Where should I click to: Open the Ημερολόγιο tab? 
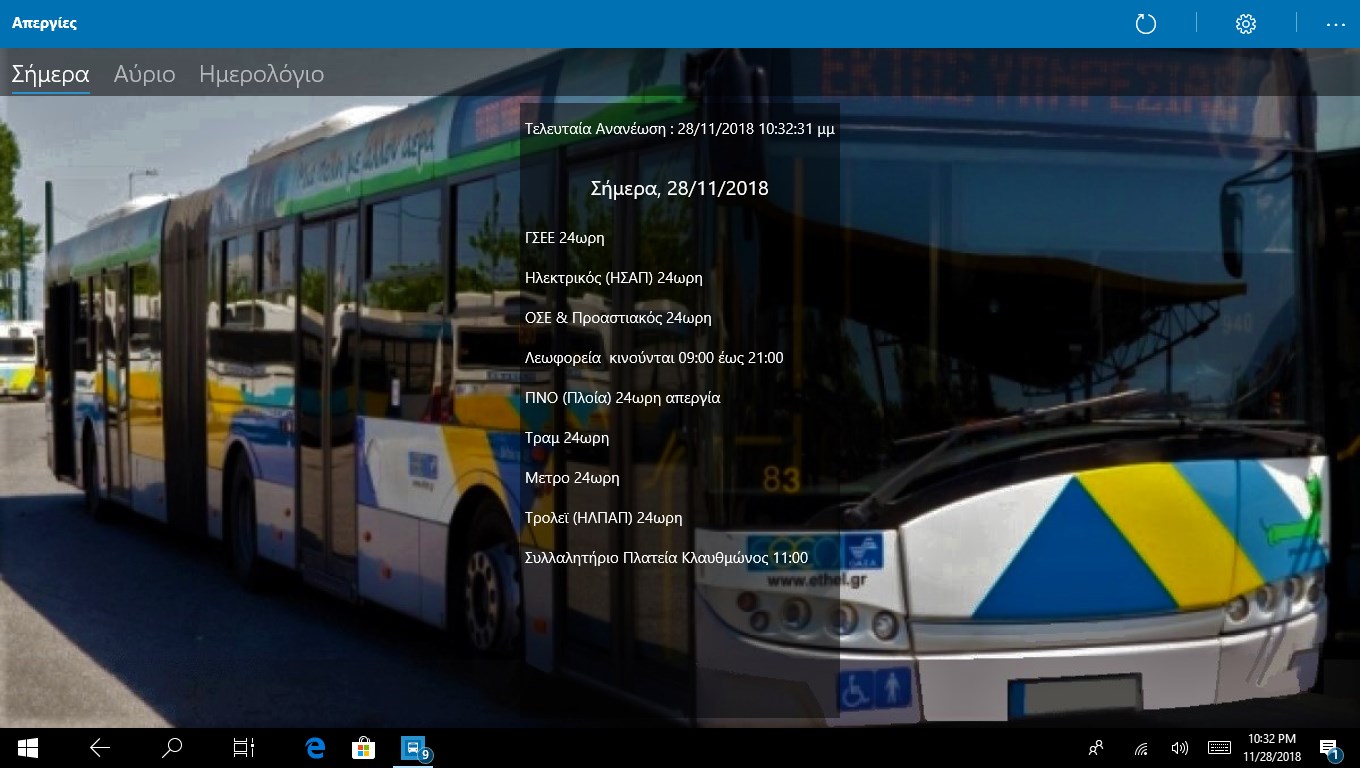[x=262, y=75]
